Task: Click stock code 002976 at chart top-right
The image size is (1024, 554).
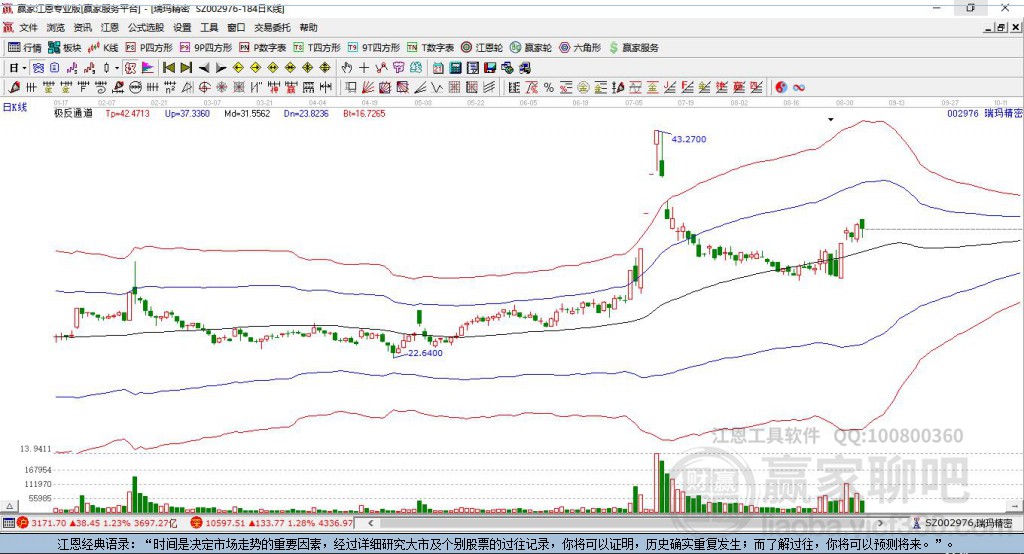Action: tap(963, 113)
